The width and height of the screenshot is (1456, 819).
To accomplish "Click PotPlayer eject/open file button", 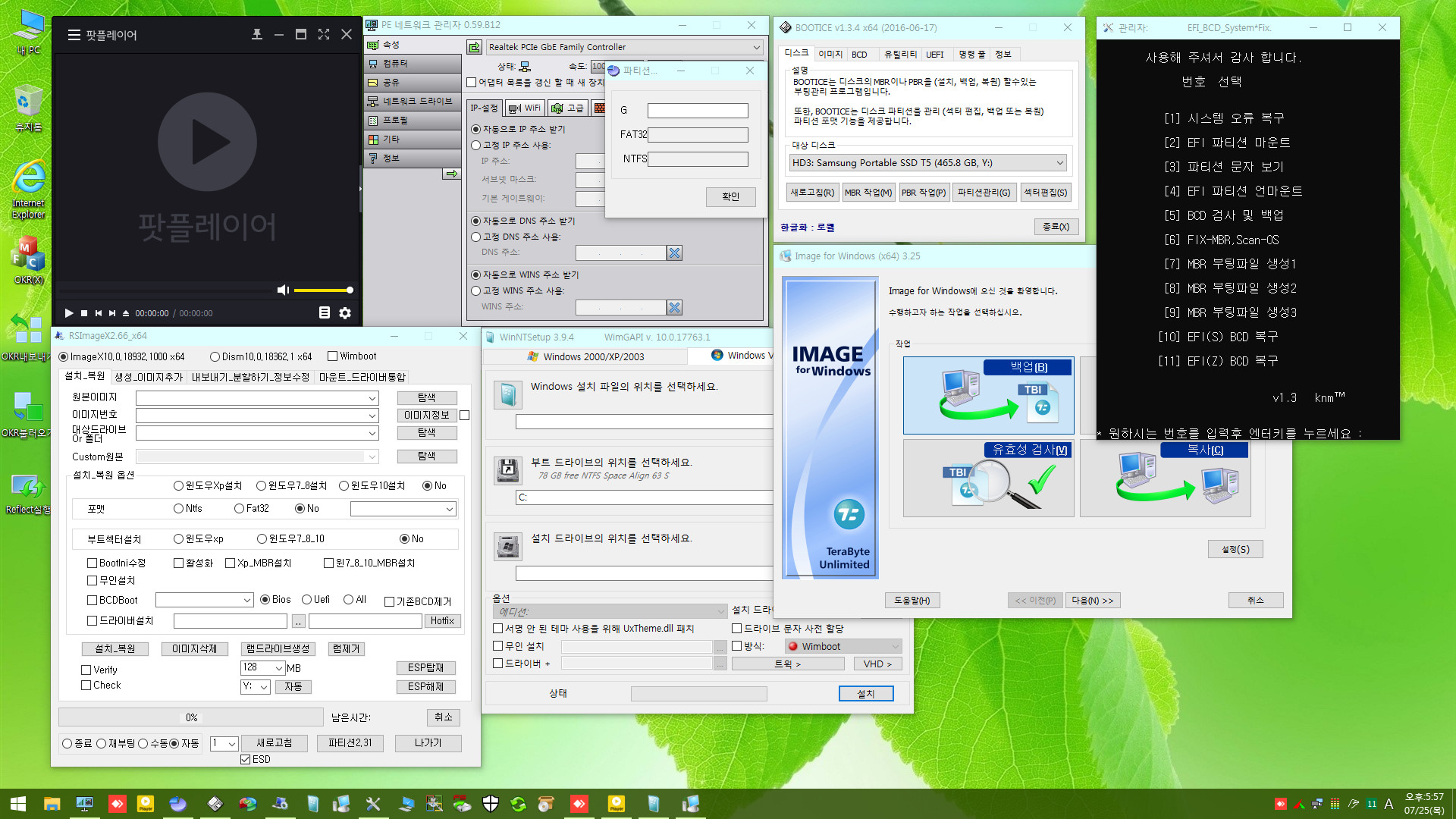I will click(126, 313).
